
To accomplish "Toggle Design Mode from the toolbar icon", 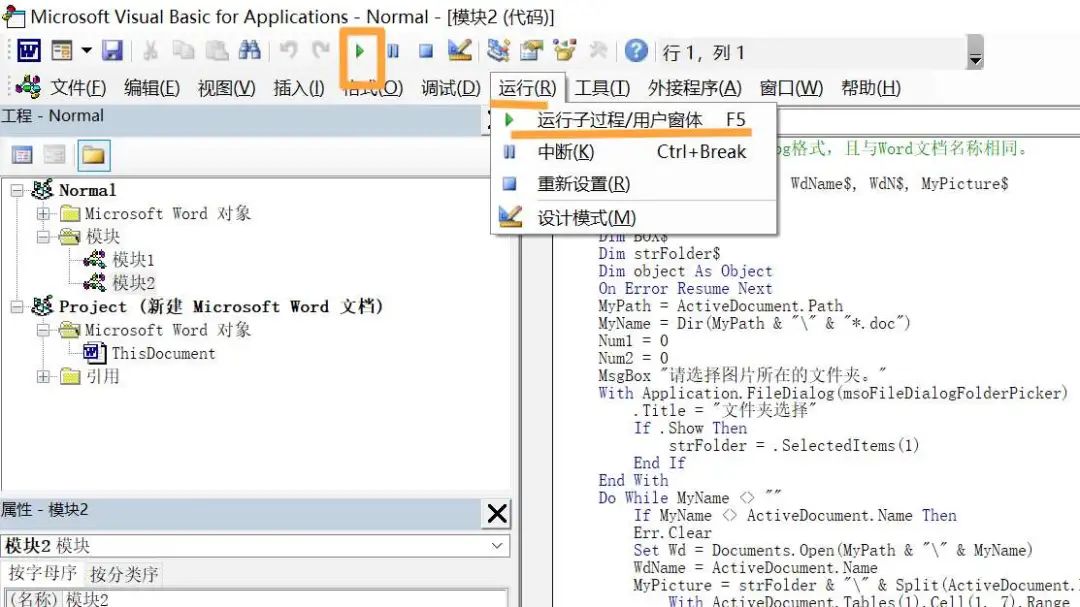I will click(x=460, y=51).
